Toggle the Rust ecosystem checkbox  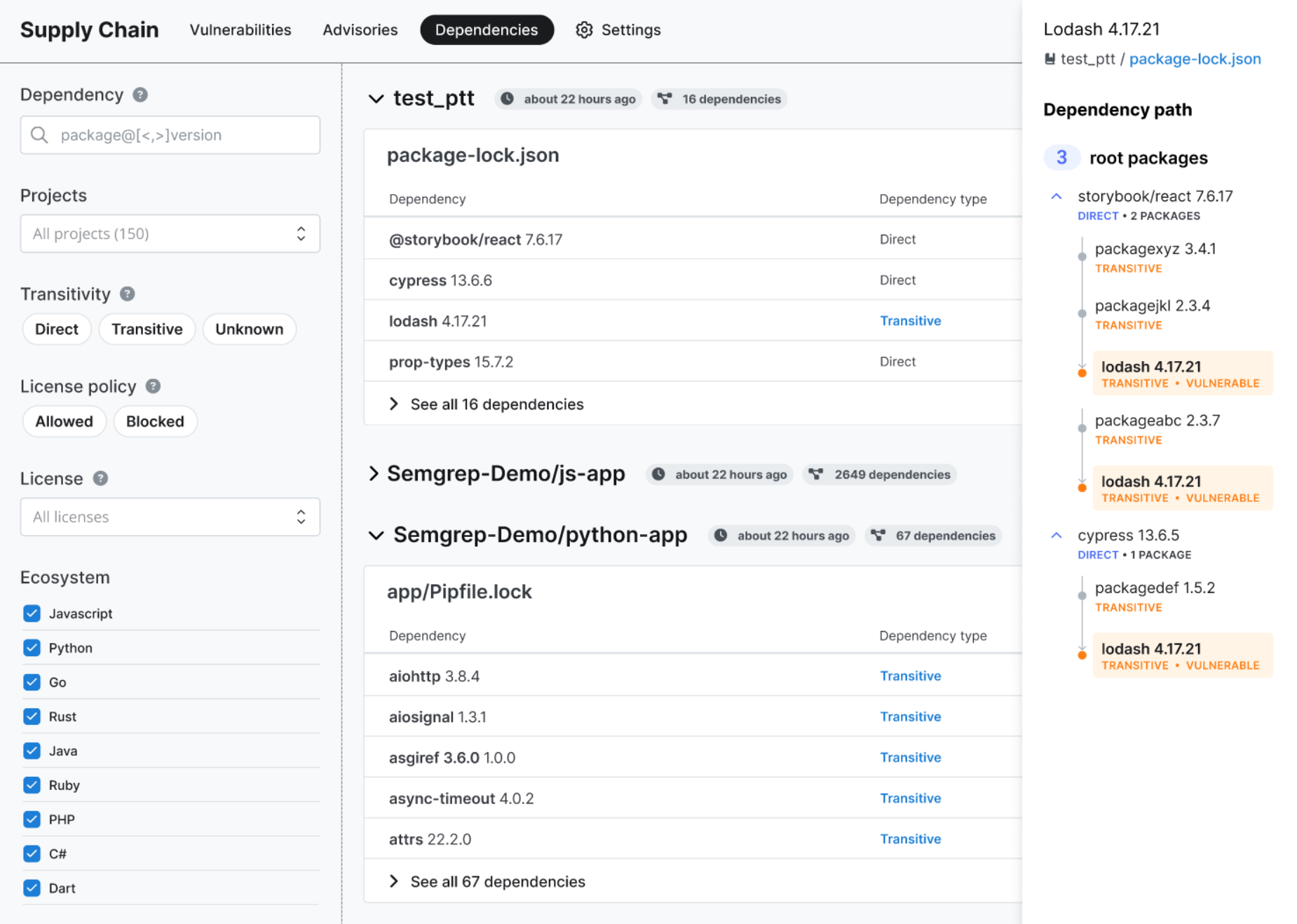[32, 716]
